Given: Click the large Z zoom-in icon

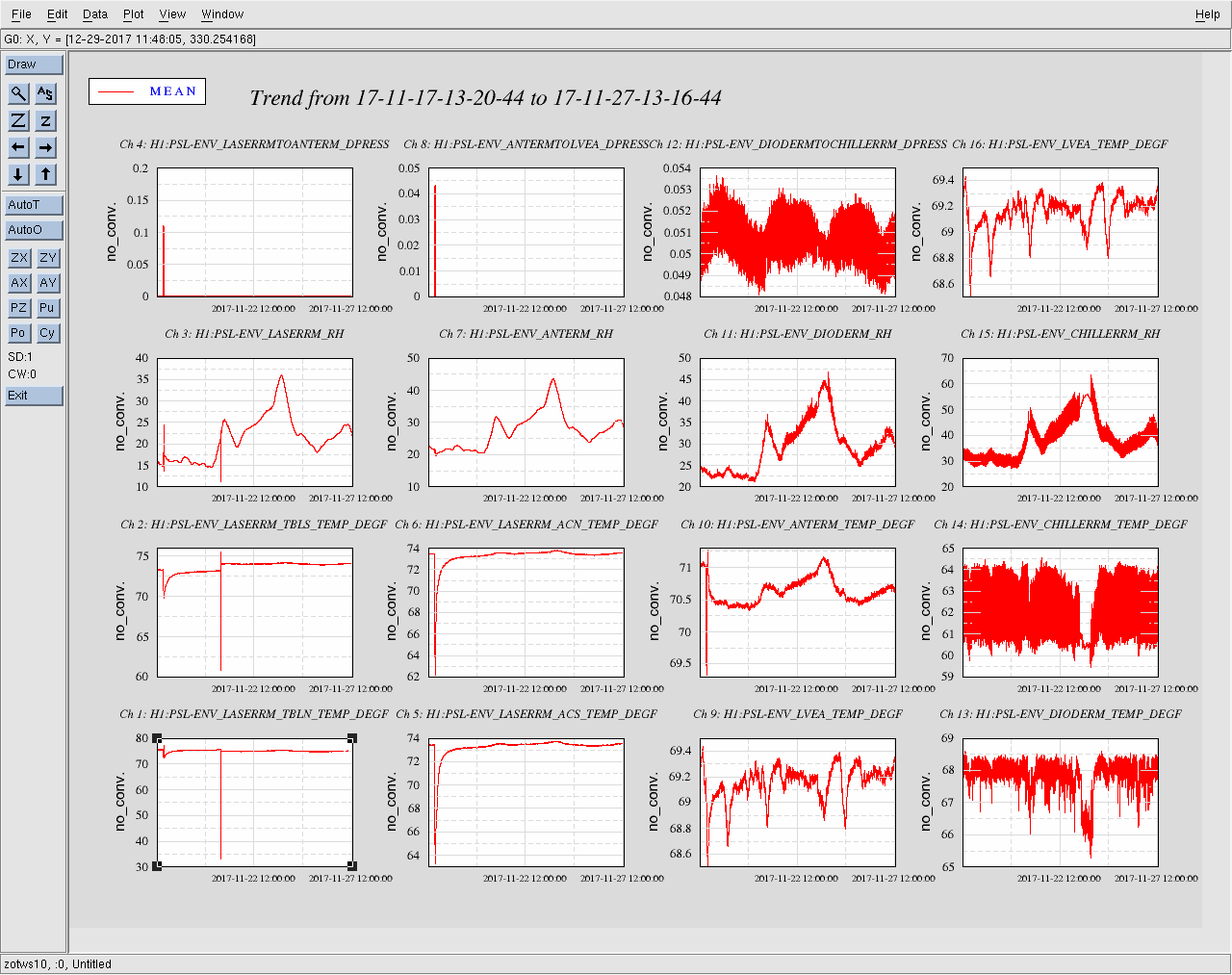Looking at the screenshot, I should click(x=18, y=120).
